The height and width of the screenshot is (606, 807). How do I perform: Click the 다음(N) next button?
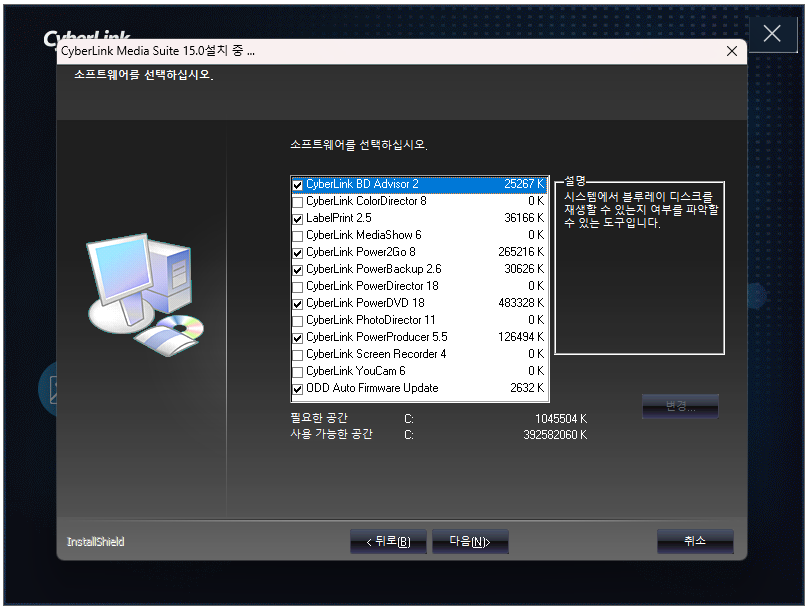[x=469, y=541]
